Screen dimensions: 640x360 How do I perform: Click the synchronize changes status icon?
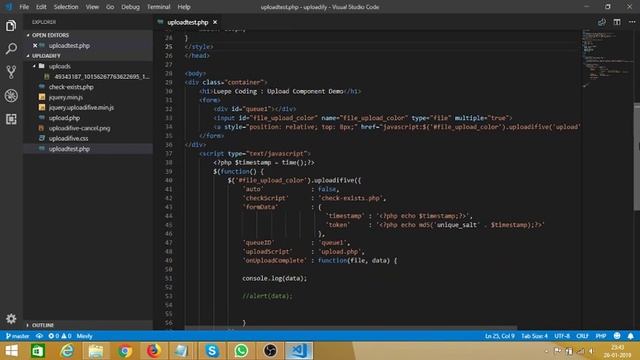tap(39, 336)
